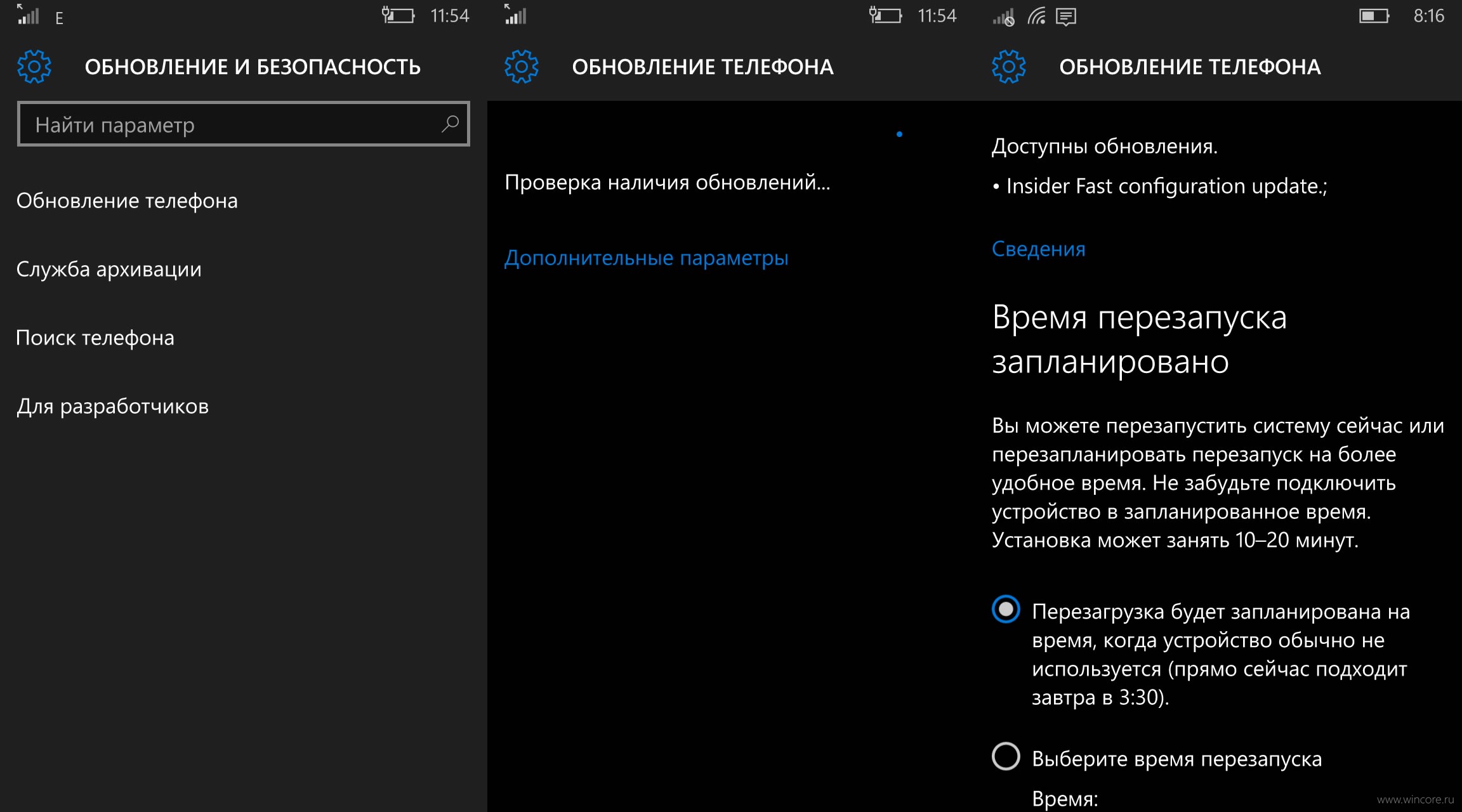The width and height of the screenshot is (1462, 812).
Task: Click 'Время перезапуска запланировано' heading
Action: point(1140,339)
